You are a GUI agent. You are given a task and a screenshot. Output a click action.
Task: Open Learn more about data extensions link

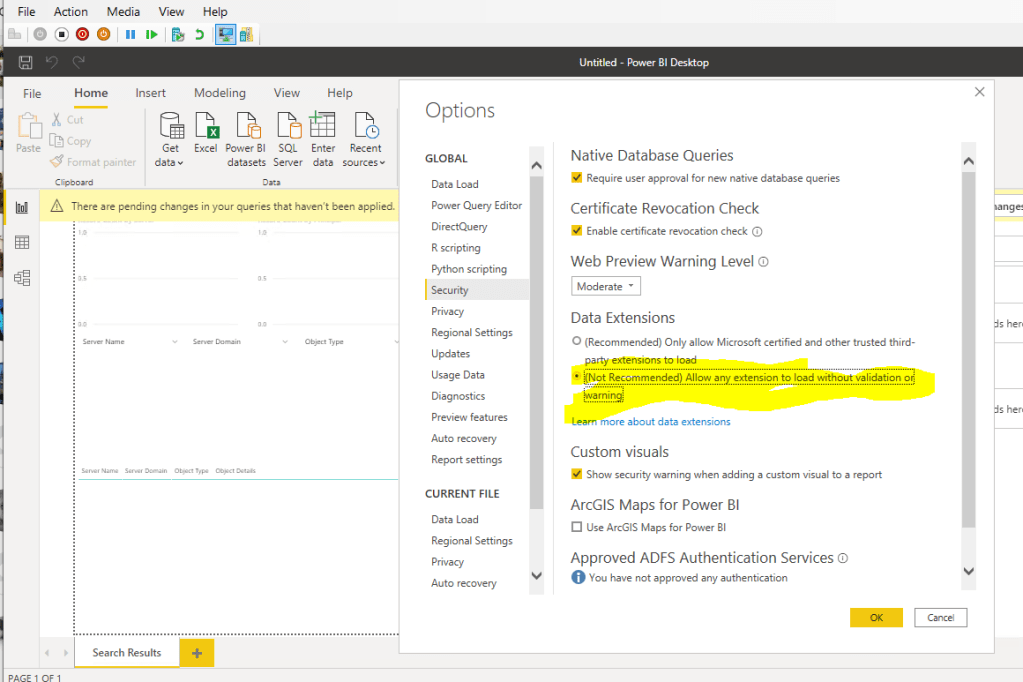point(650,422)
